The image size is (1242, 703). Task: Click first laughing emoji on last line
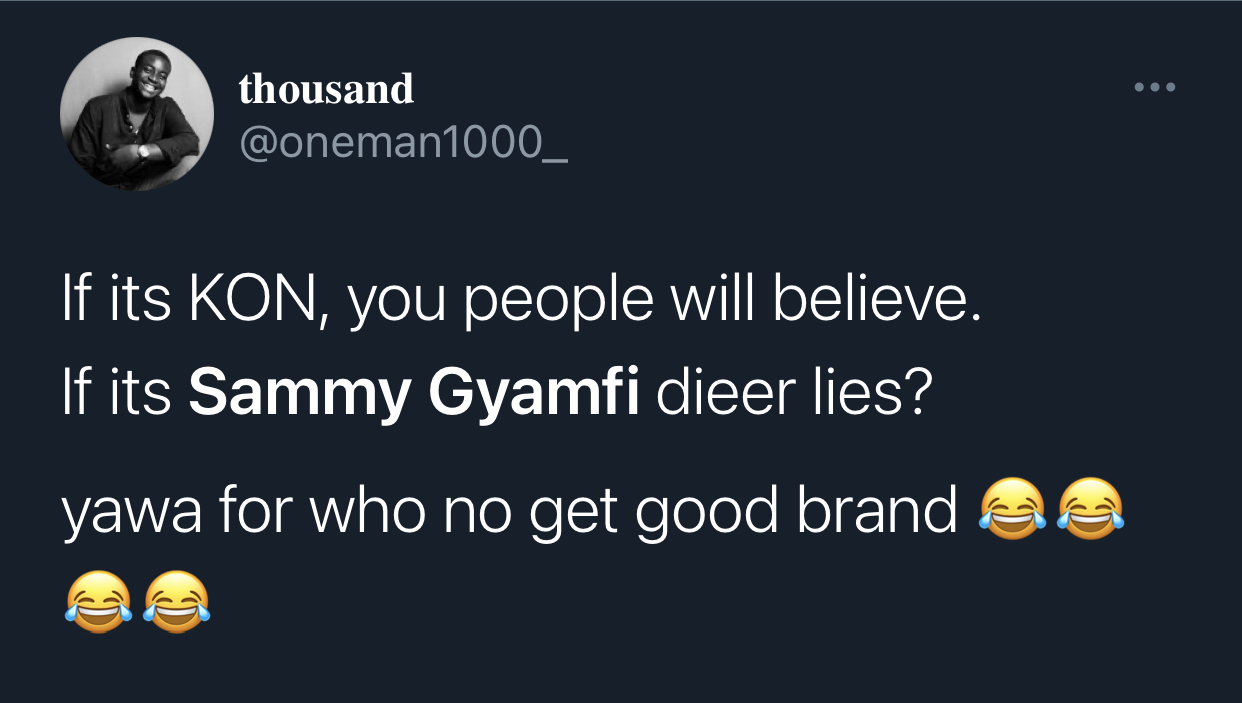pos(99,601)
